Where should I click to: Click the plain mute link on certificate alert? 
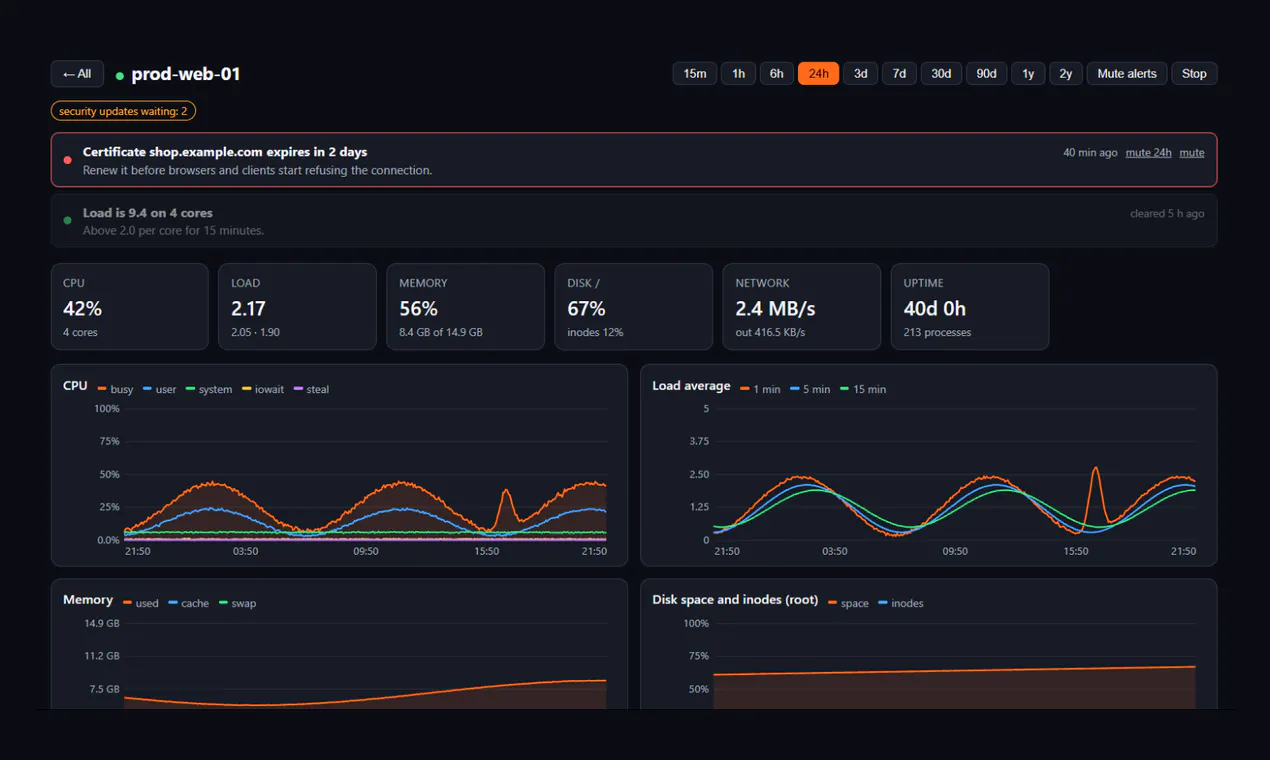point(1192,153)
